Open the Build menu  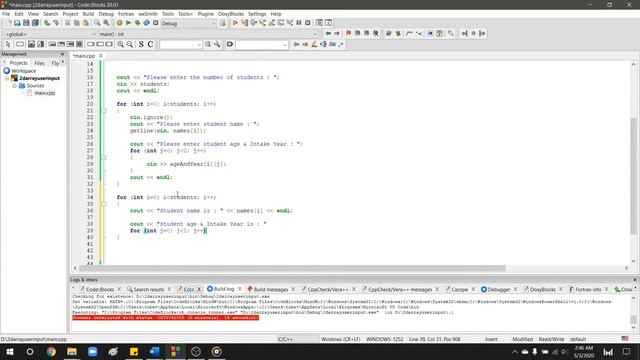(88, 14)
